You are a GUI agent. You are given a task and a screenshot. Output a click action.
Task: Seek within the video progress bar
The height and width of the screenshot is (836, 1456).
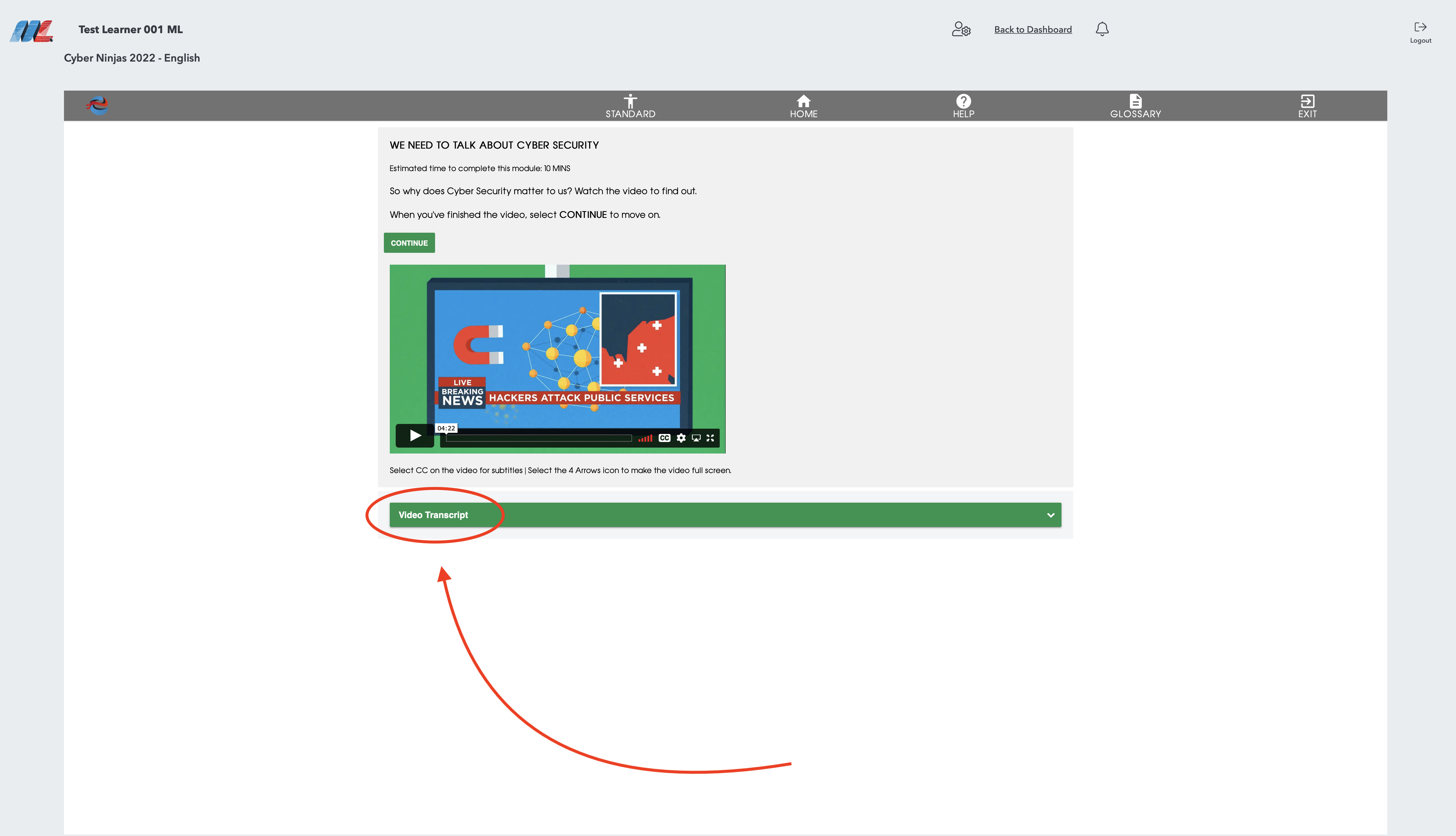click(x=538, y=438)
